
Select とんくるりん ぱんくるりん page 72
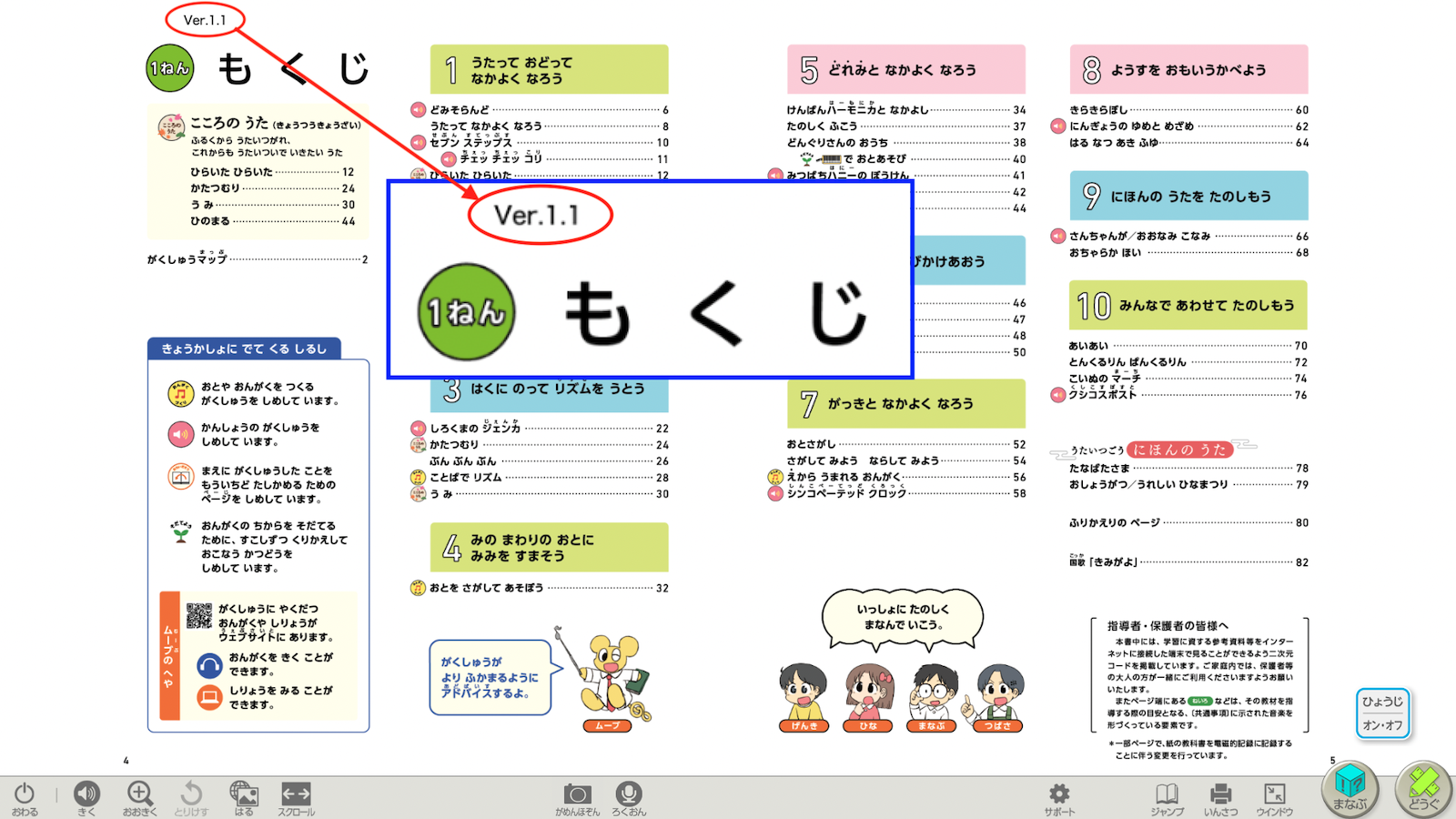tap(1188, 362)
